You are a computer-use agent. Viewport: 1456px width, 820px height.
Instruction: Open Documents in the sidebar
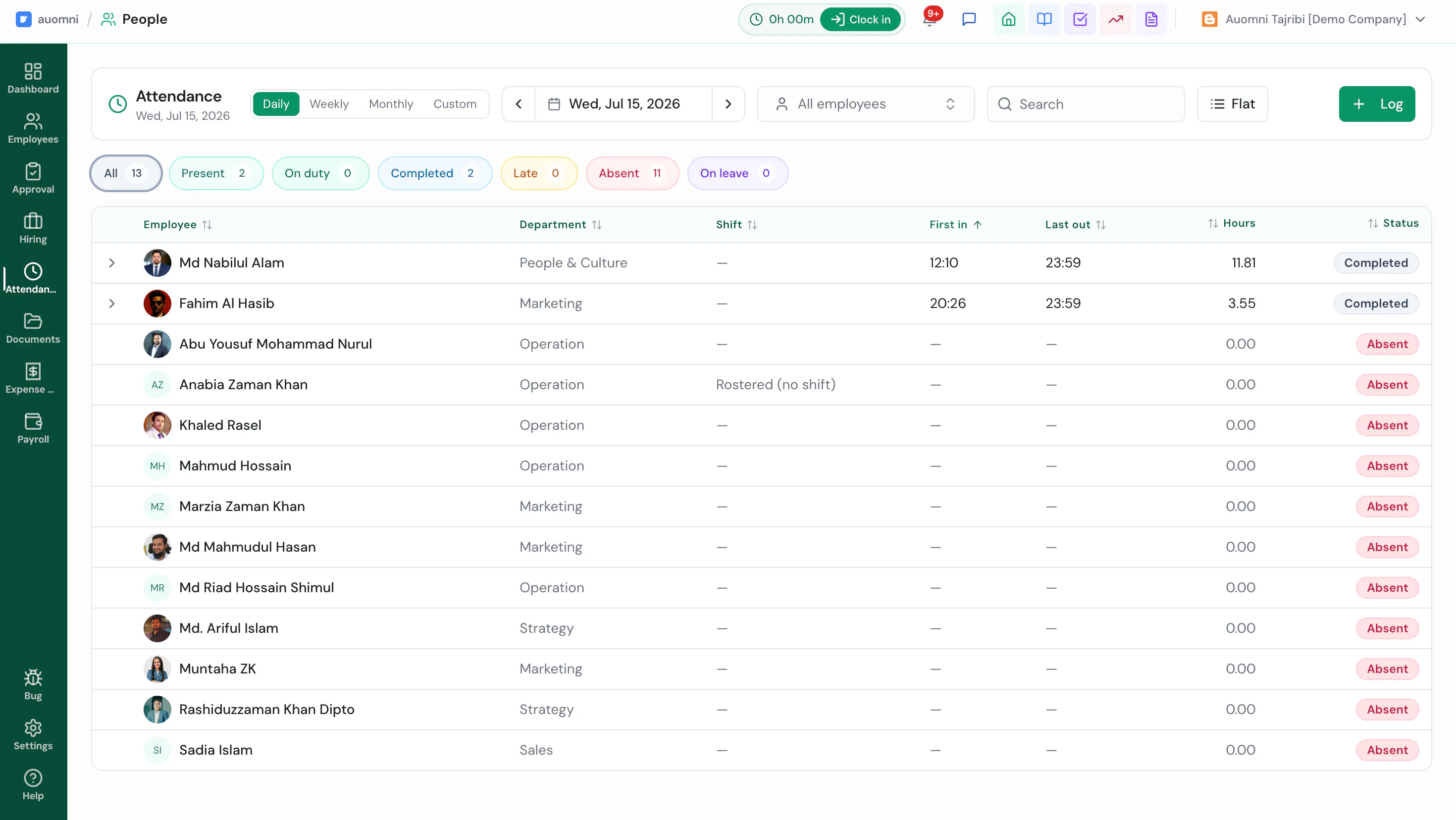(x=33, y=328)
